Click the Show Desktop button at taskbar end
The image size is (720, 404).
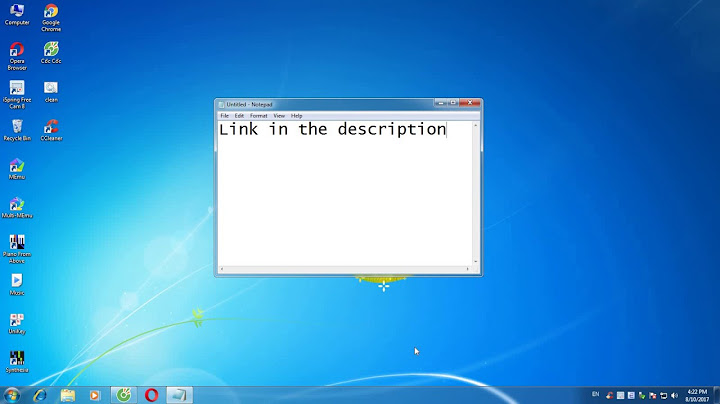coord(716,395)
